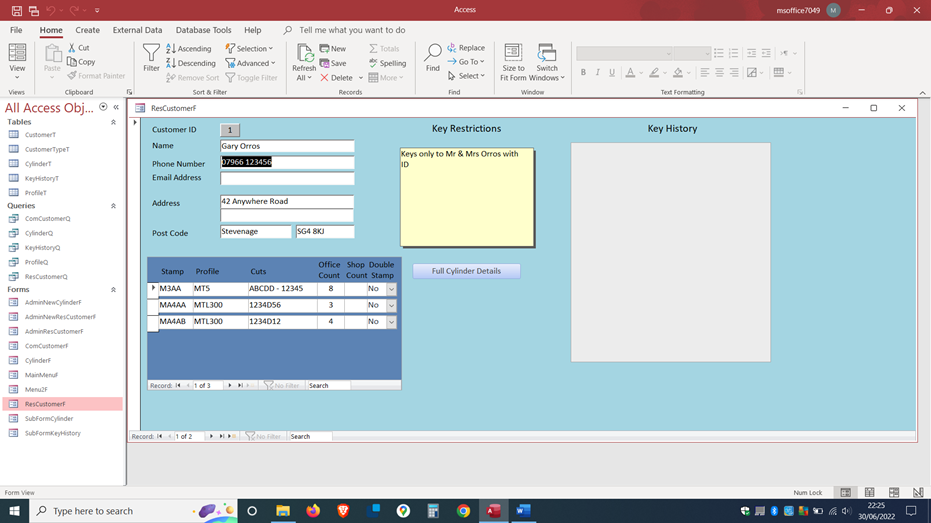Launch Word from the Windows taskbar
931x523 pixels.
click(523, 511)
